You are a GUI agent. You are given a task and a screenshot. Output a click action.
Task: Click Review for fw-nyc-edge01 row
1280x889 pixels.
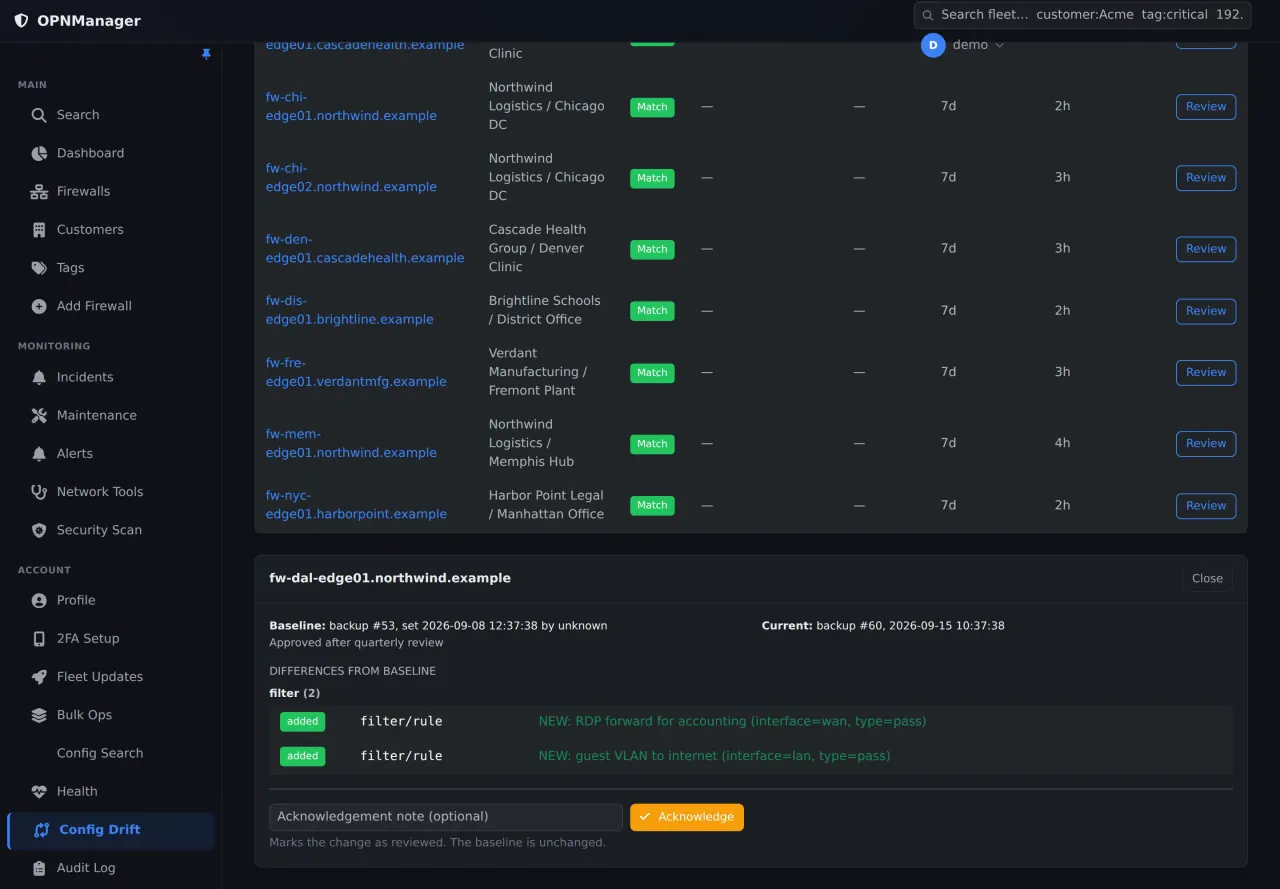(1206, 505)
